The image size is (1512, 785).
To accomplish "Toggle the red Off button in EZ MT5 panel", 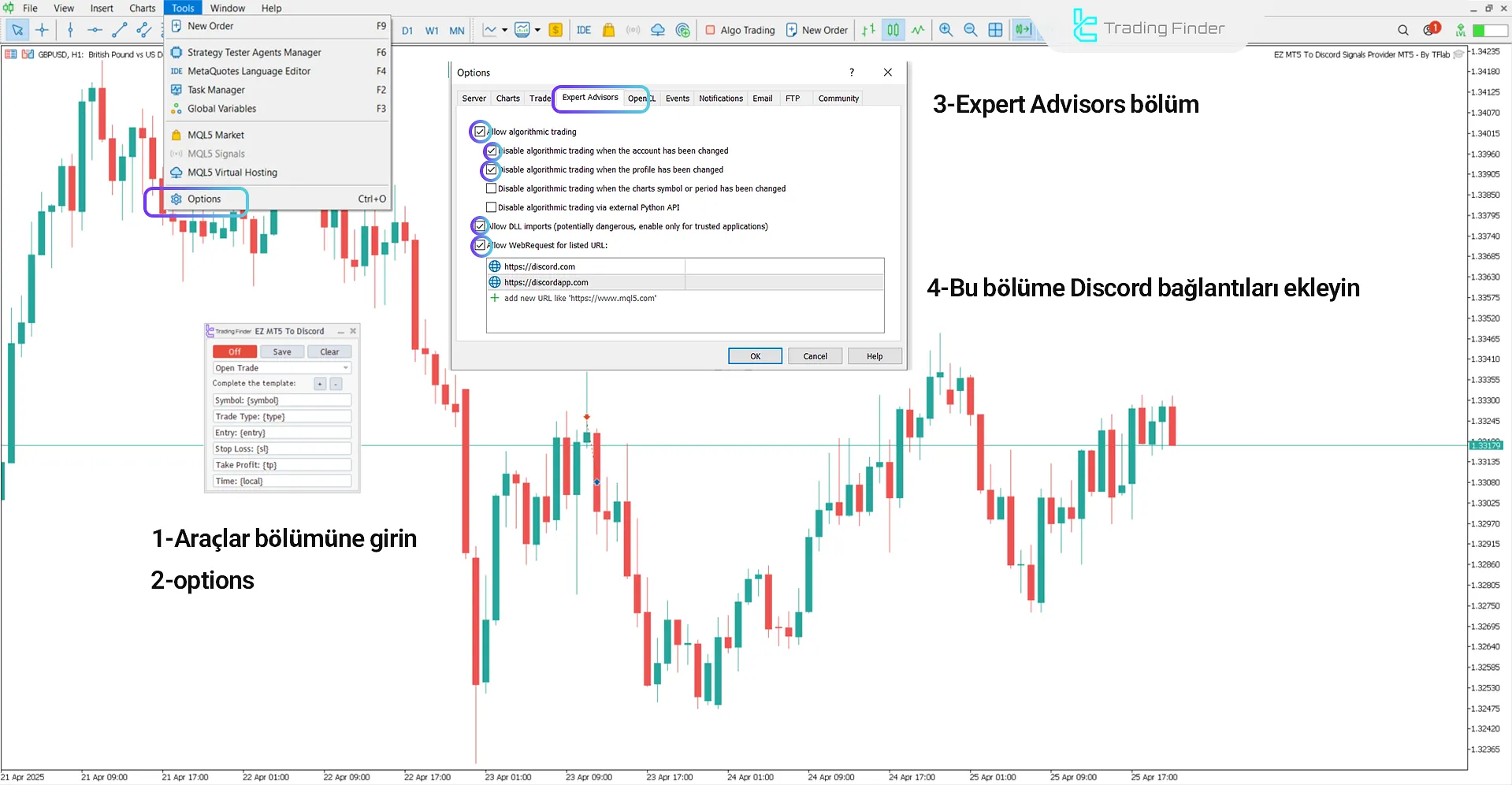I will 235,352.
